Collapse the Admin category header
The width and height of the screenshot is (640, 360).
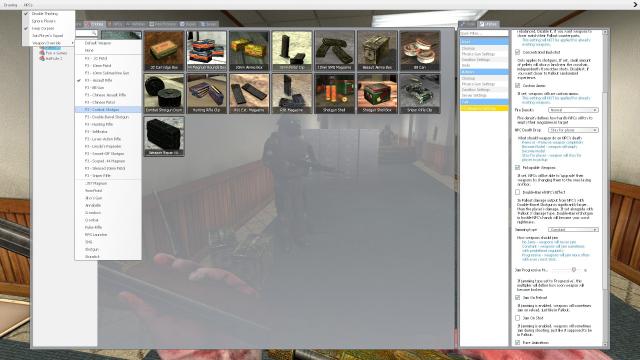click(x=484, y=72)
